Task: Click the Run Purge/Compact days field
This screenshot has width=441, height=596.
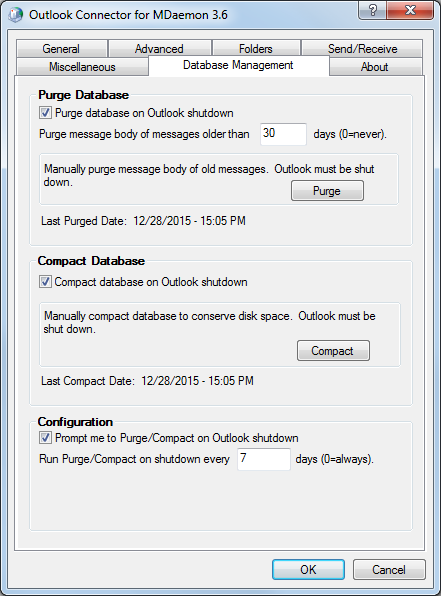Action: tap(264, 459)
